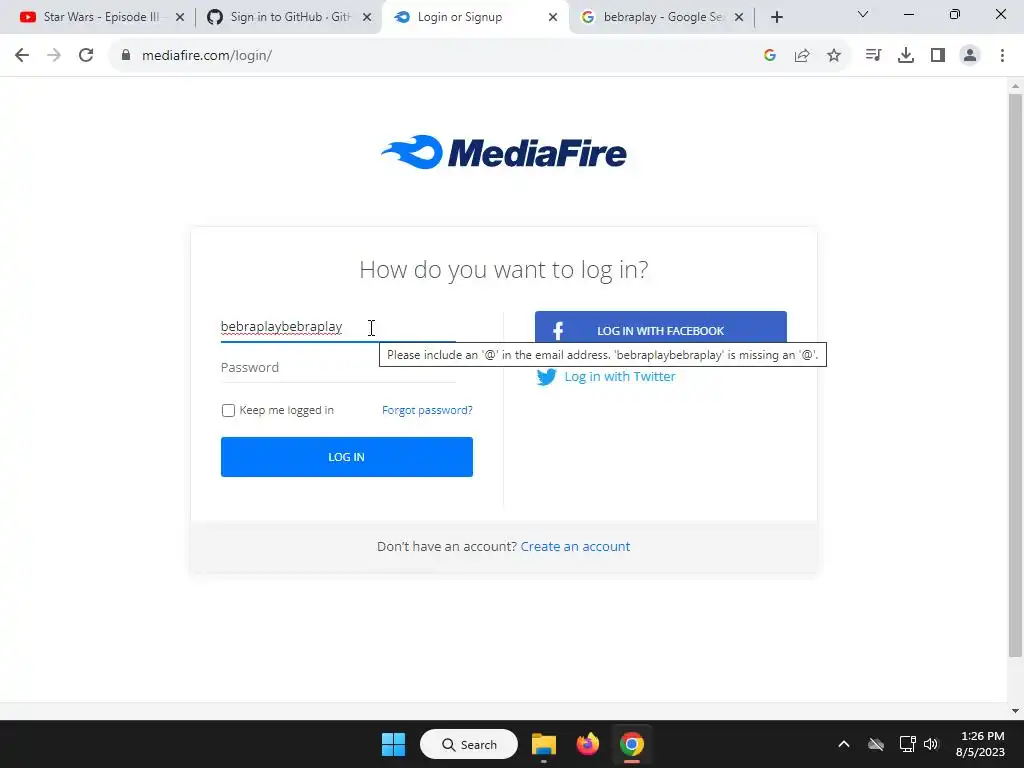Click the Google icon in address bar
This screenshot has width=1024, height=768.
(x=770, y=56)
